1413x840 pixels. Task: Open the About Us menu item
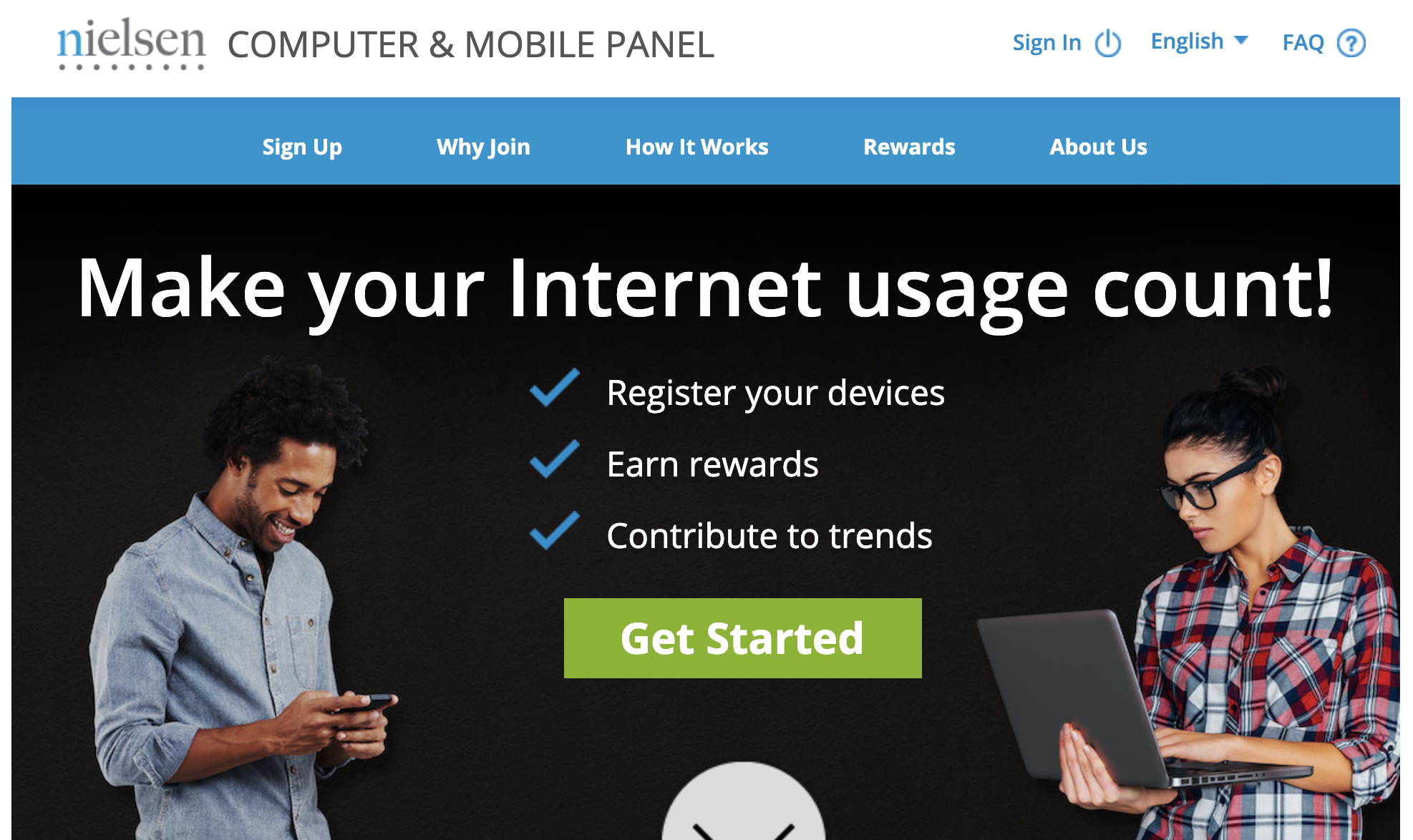click(1099, 147)
